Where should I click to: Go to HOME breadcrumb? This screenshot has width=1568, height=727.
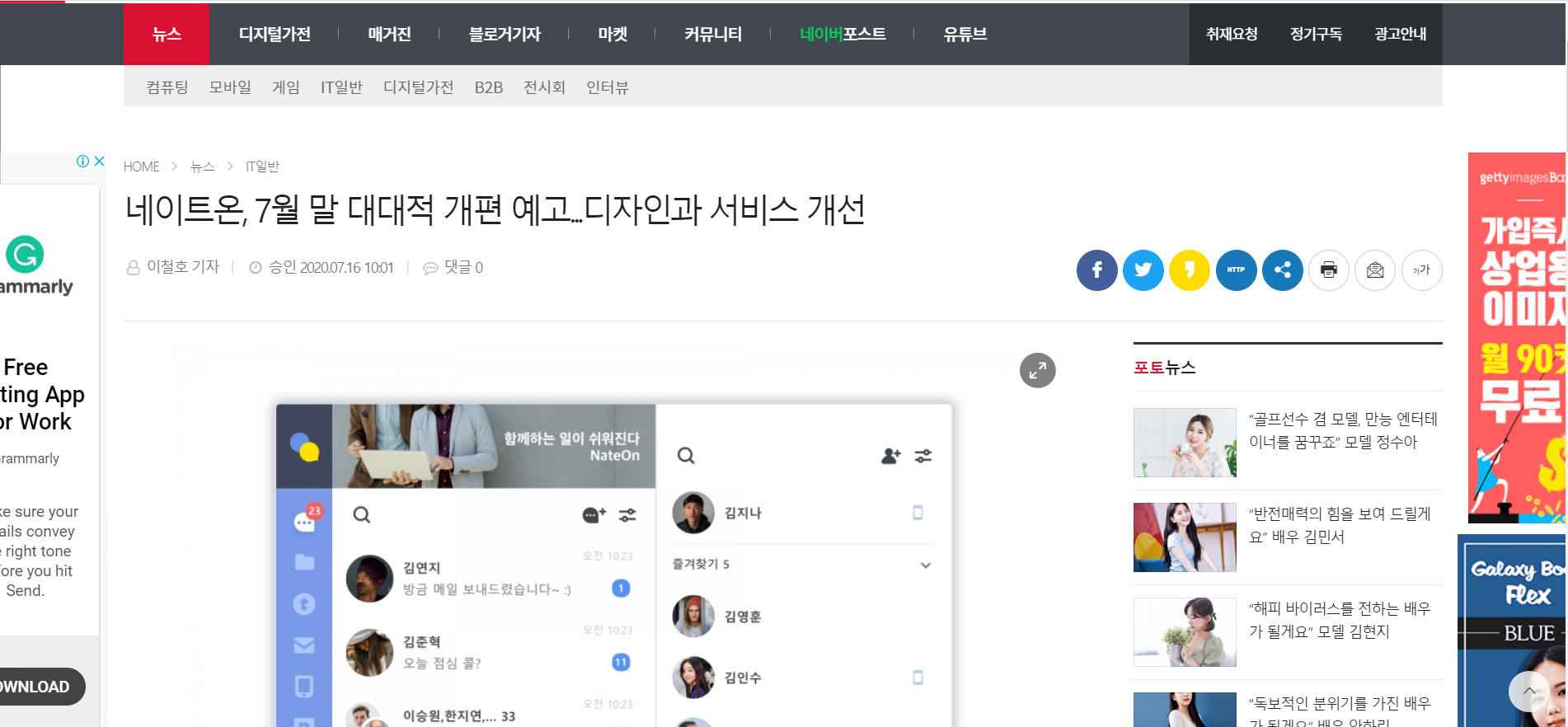click(142, 167)
